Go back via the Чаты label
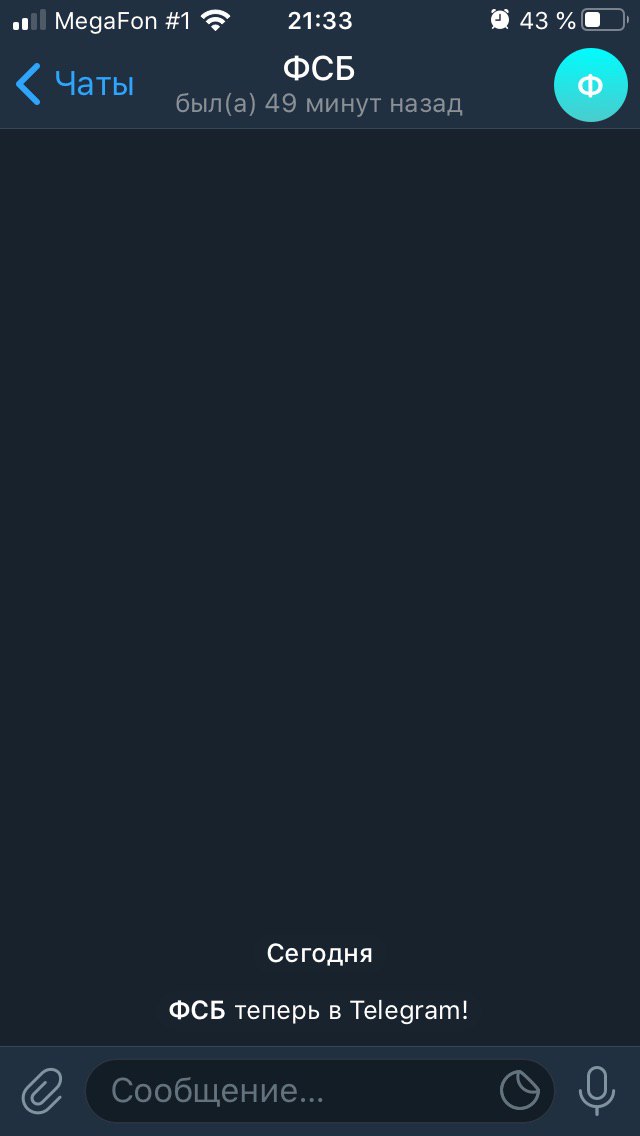The image size is (640, 1136). point(95,84)
